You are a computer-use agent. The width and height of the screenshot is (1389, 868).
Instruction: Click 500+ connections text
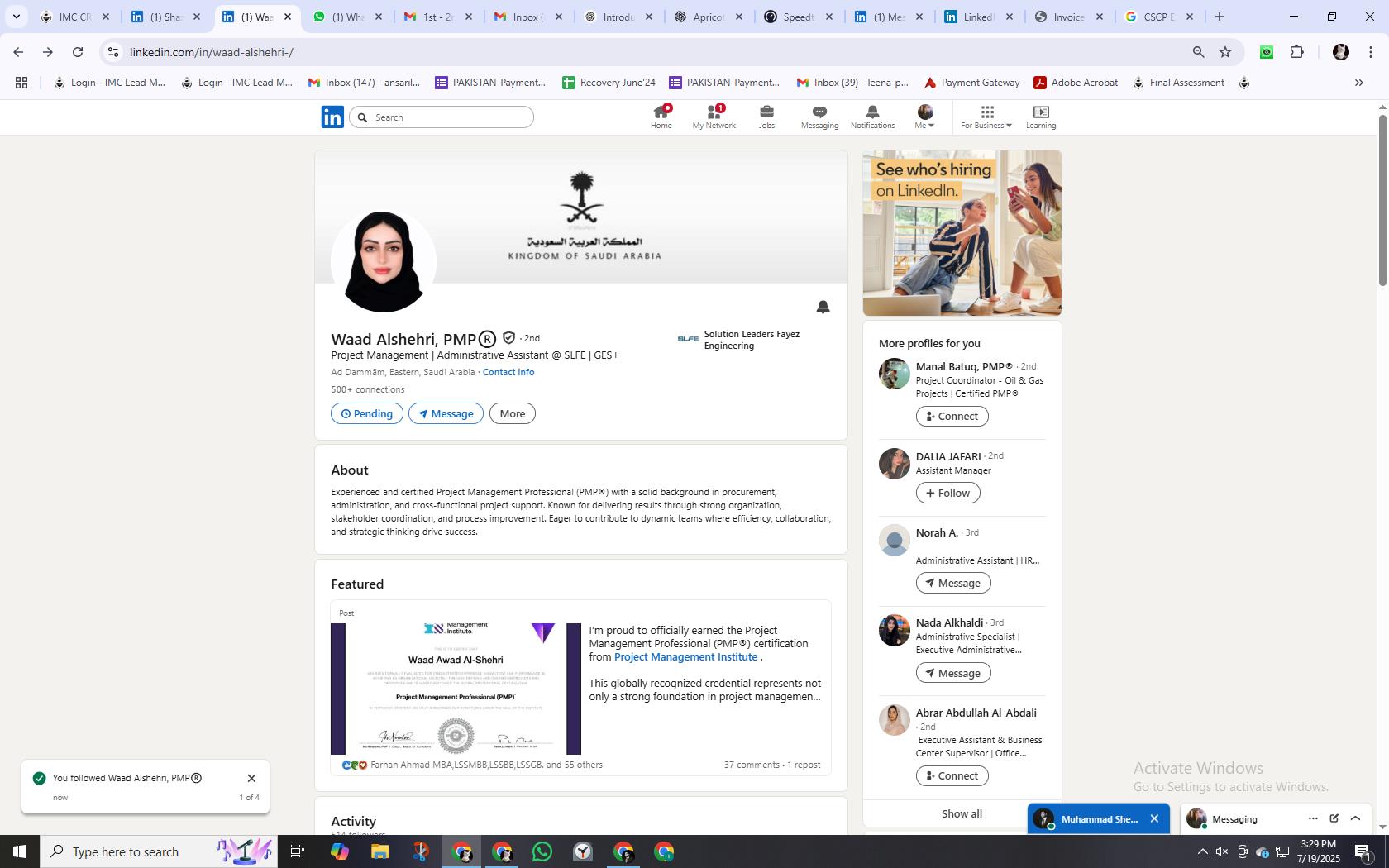pyautogui.click(x=368, y=389)
